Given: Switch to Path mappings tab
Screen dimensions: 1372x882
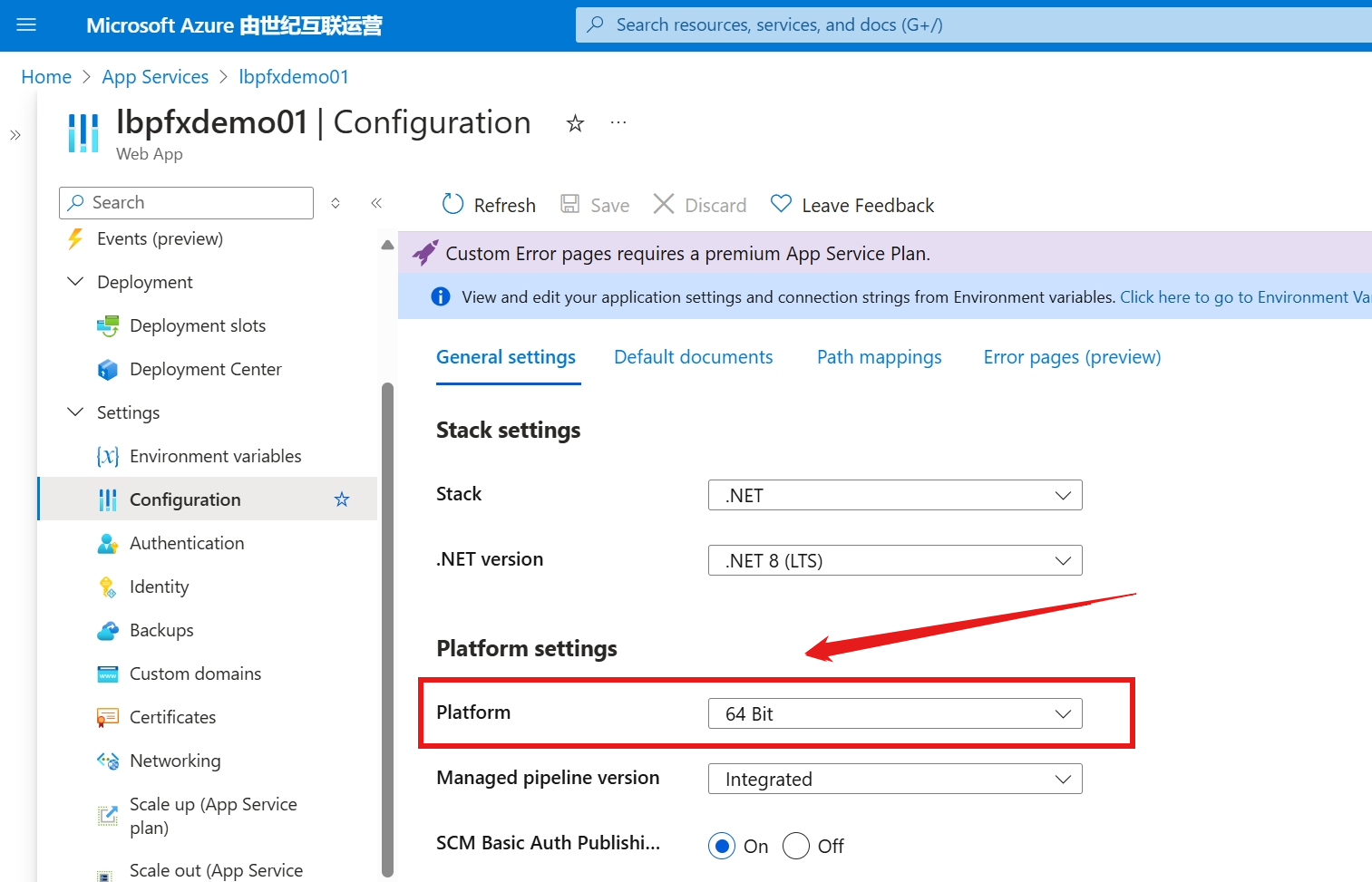Looking at the screenshot, I should 879,357.
